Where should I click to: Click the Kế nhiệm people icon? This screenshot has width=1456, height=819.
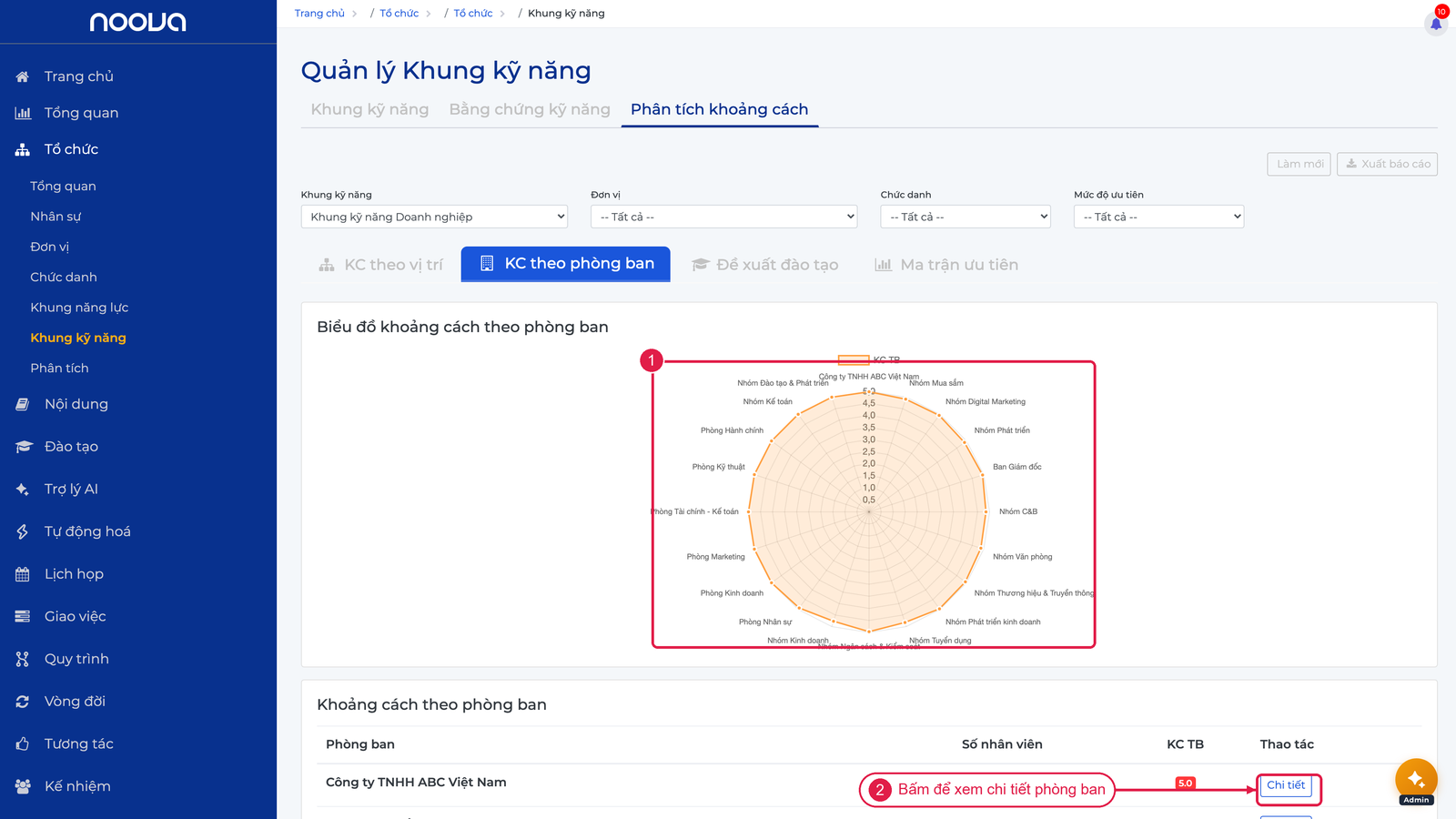(x=23, y=786)
